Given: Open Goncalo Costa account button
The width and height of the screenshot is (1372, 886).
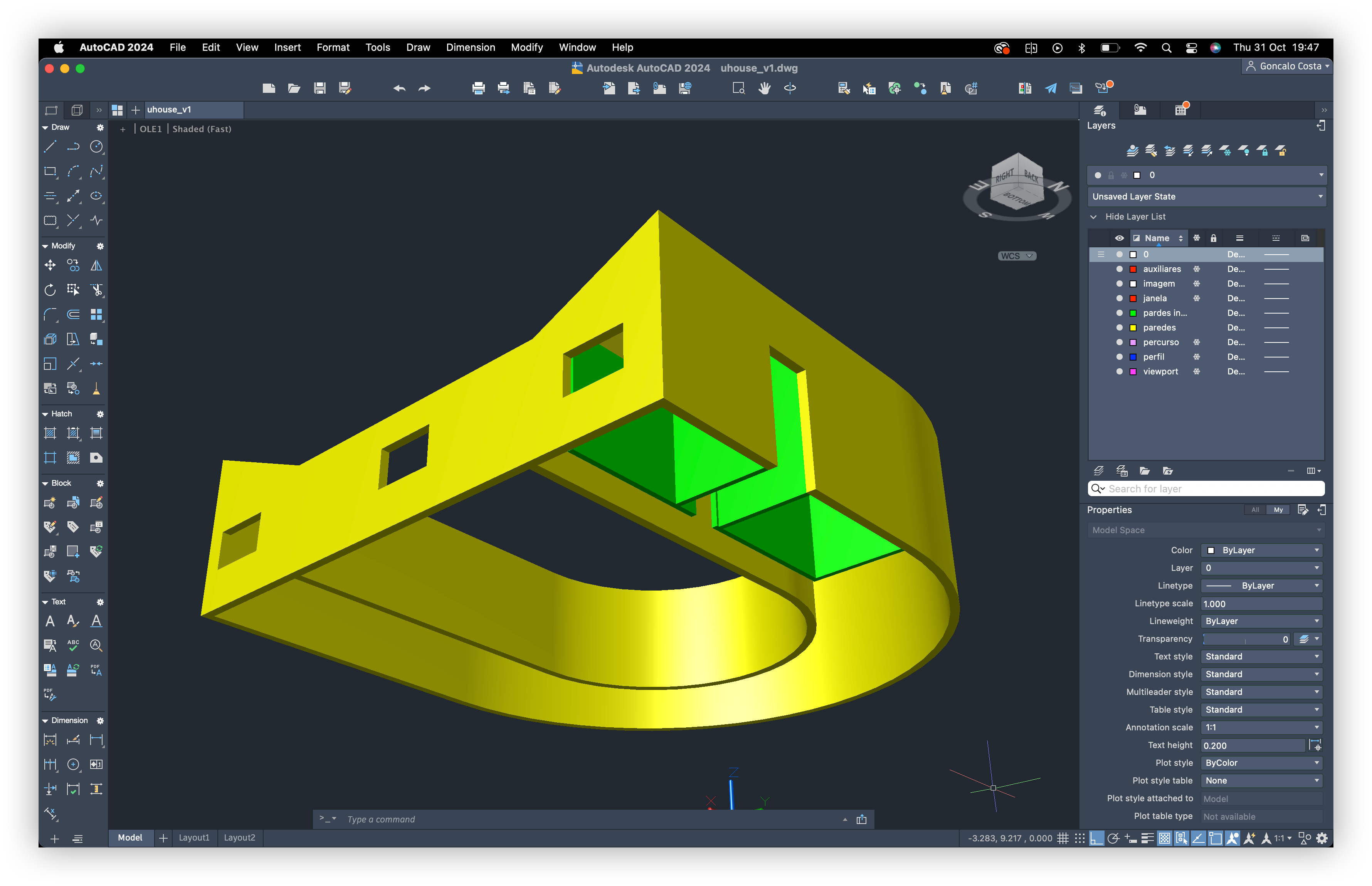Looking at the screenshot, I should 1287,66.
